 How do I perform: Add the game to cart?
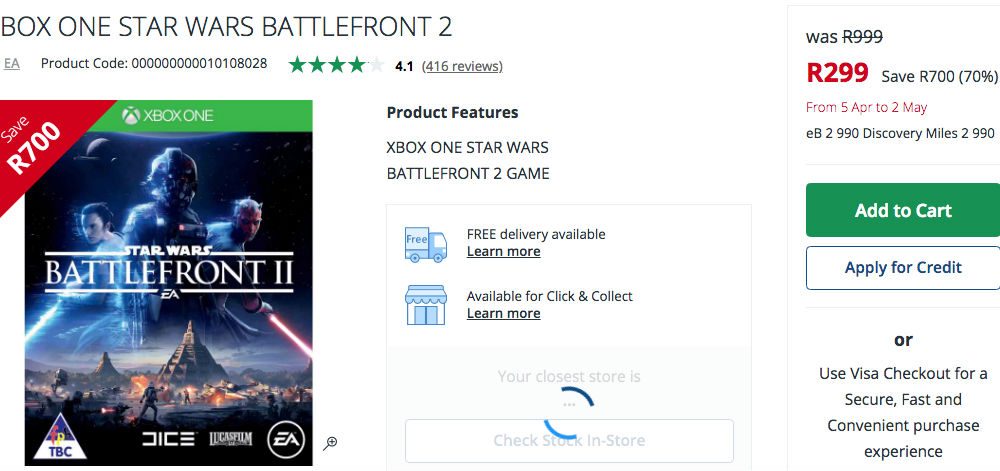[902, 210]
